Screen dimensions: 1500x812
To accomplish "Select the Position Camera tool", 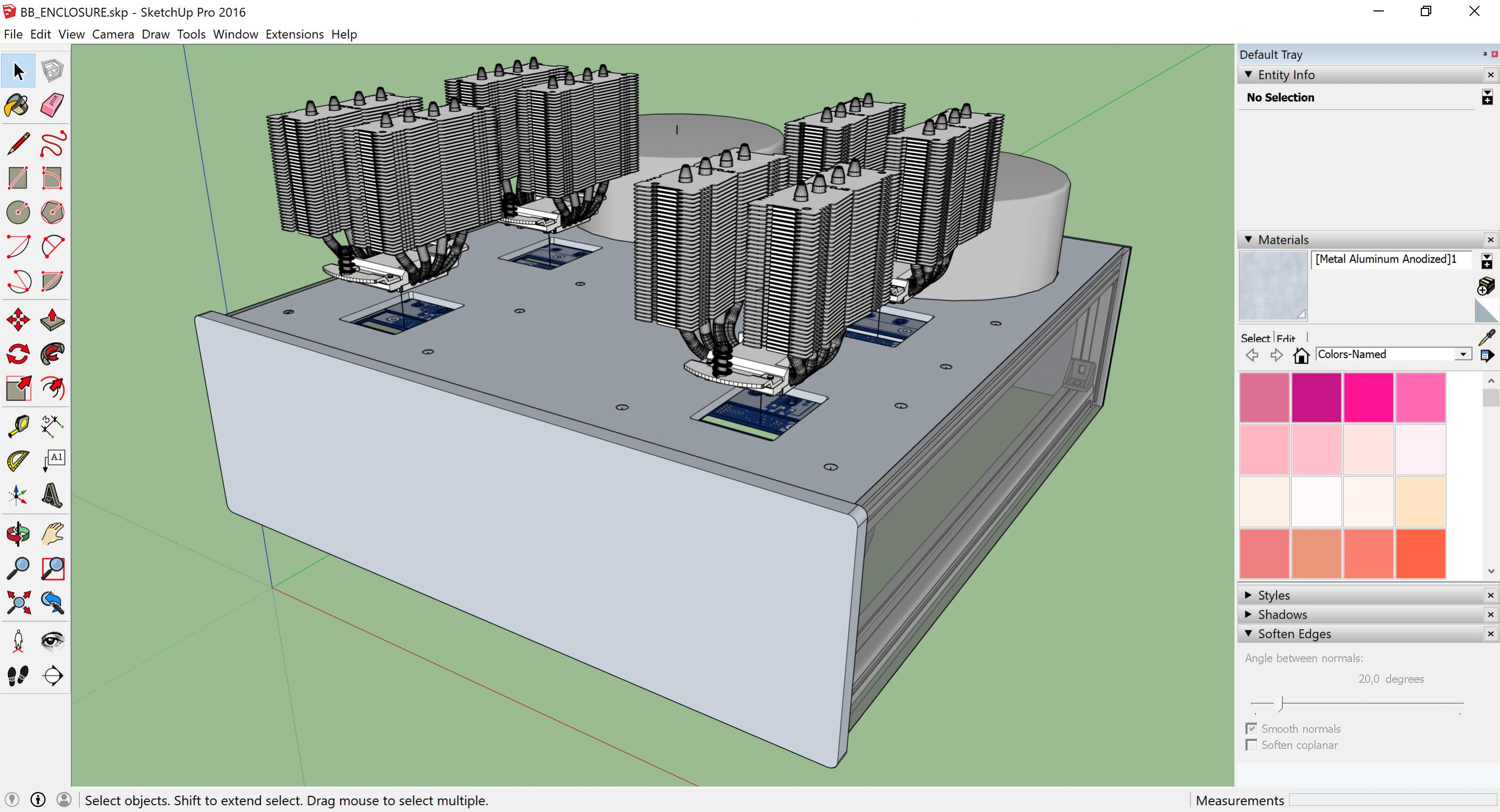I will [18, 641].
